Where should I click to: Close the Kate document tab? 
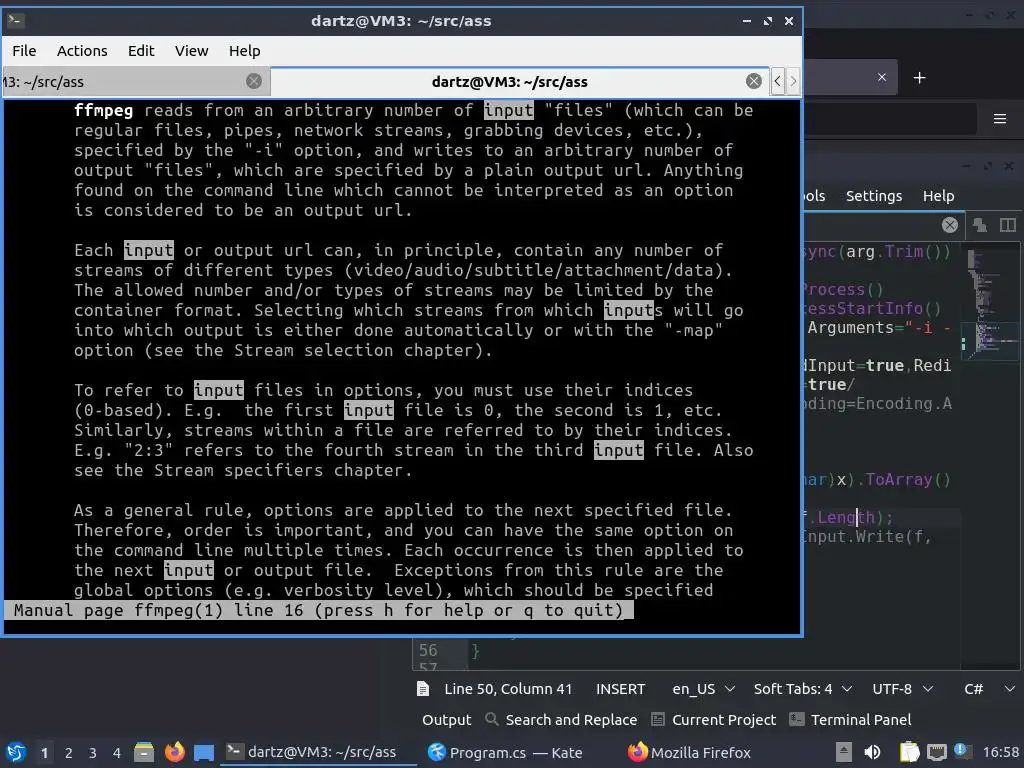950,225
